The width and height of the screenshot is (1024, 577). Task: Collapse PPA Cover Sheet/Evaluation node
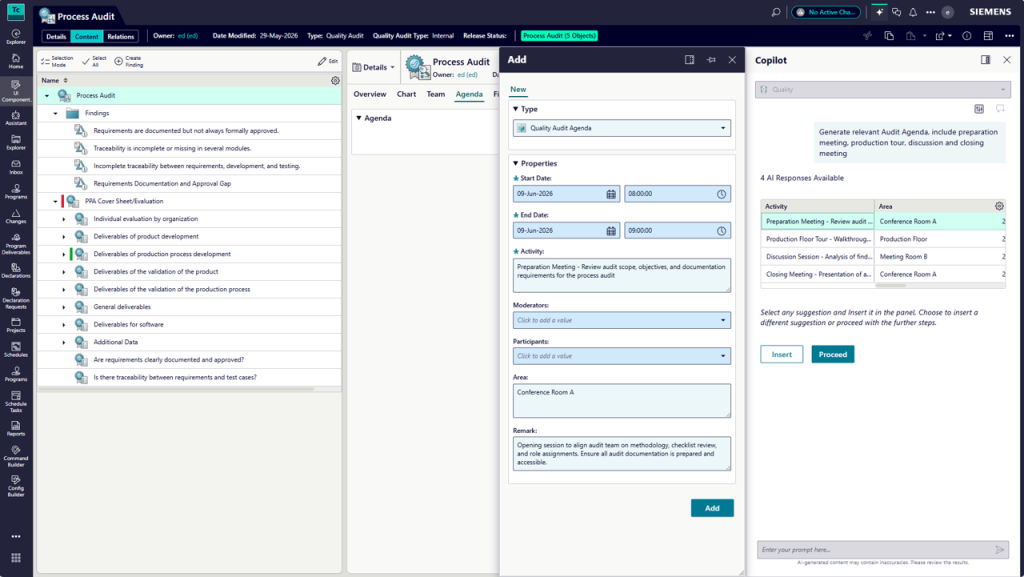pyautogui.click(x=56, y=202)
